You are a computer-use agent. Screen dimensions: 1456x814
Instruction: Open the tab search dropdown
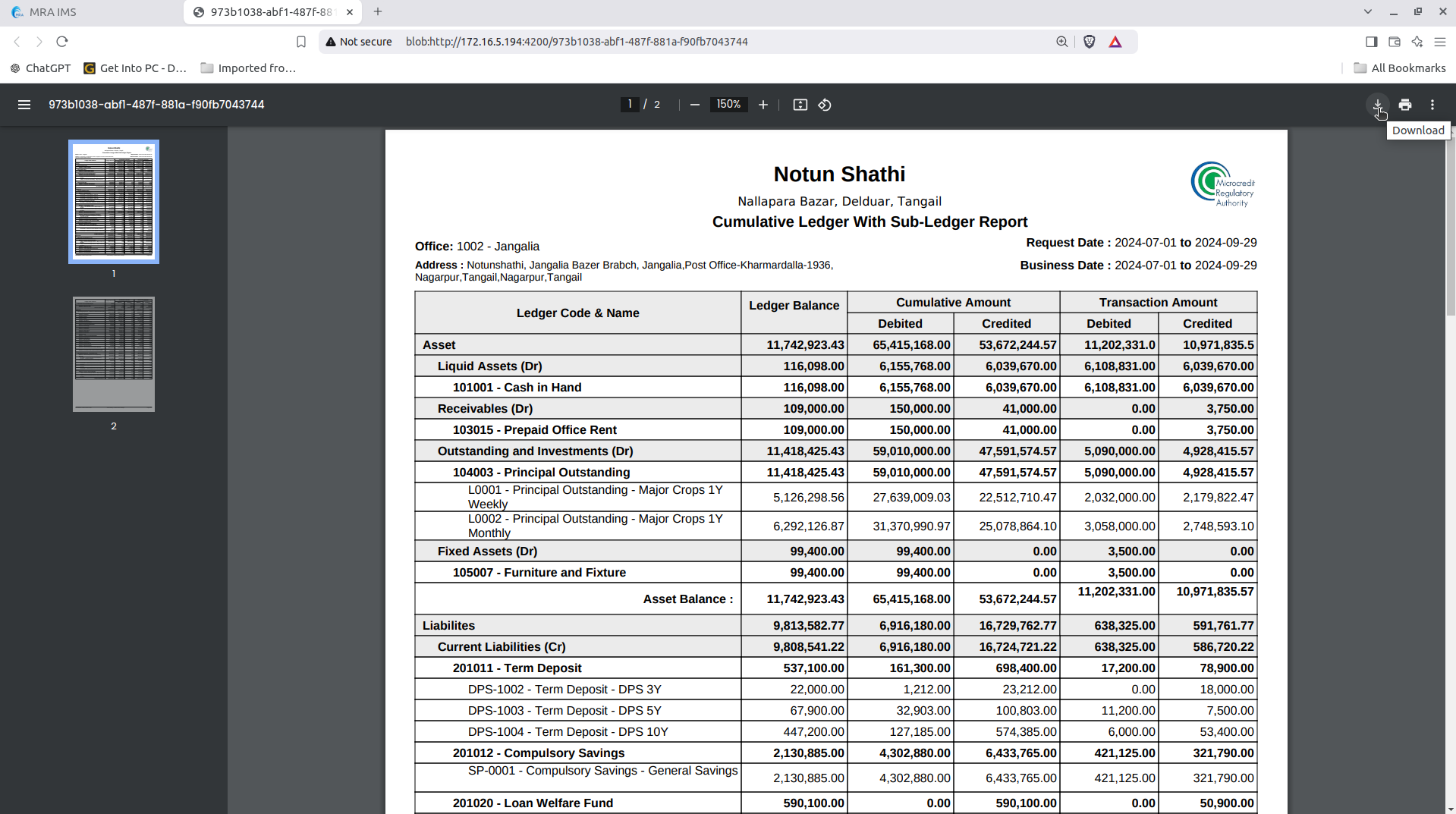point(1368,12)
